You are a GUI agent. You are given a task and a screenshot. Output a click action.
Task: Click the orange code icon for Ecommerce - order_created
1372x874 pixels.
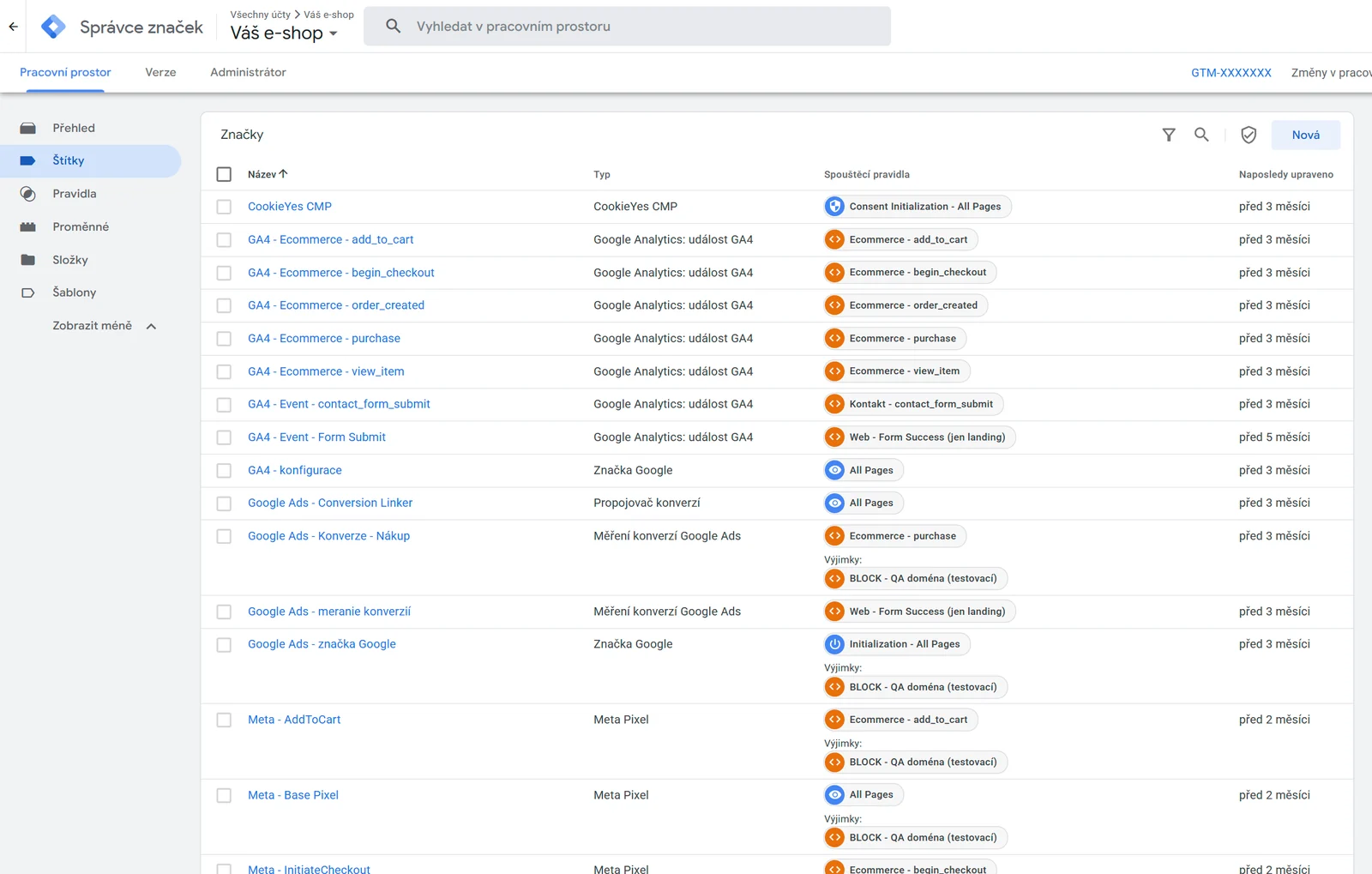834,305
